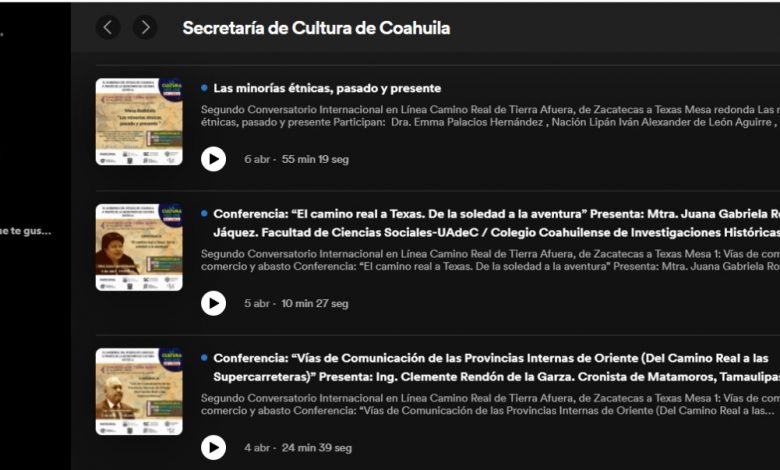
Task: Open the cover thumbnail of the Clemente Rendón conference
Action: [139, 391]
